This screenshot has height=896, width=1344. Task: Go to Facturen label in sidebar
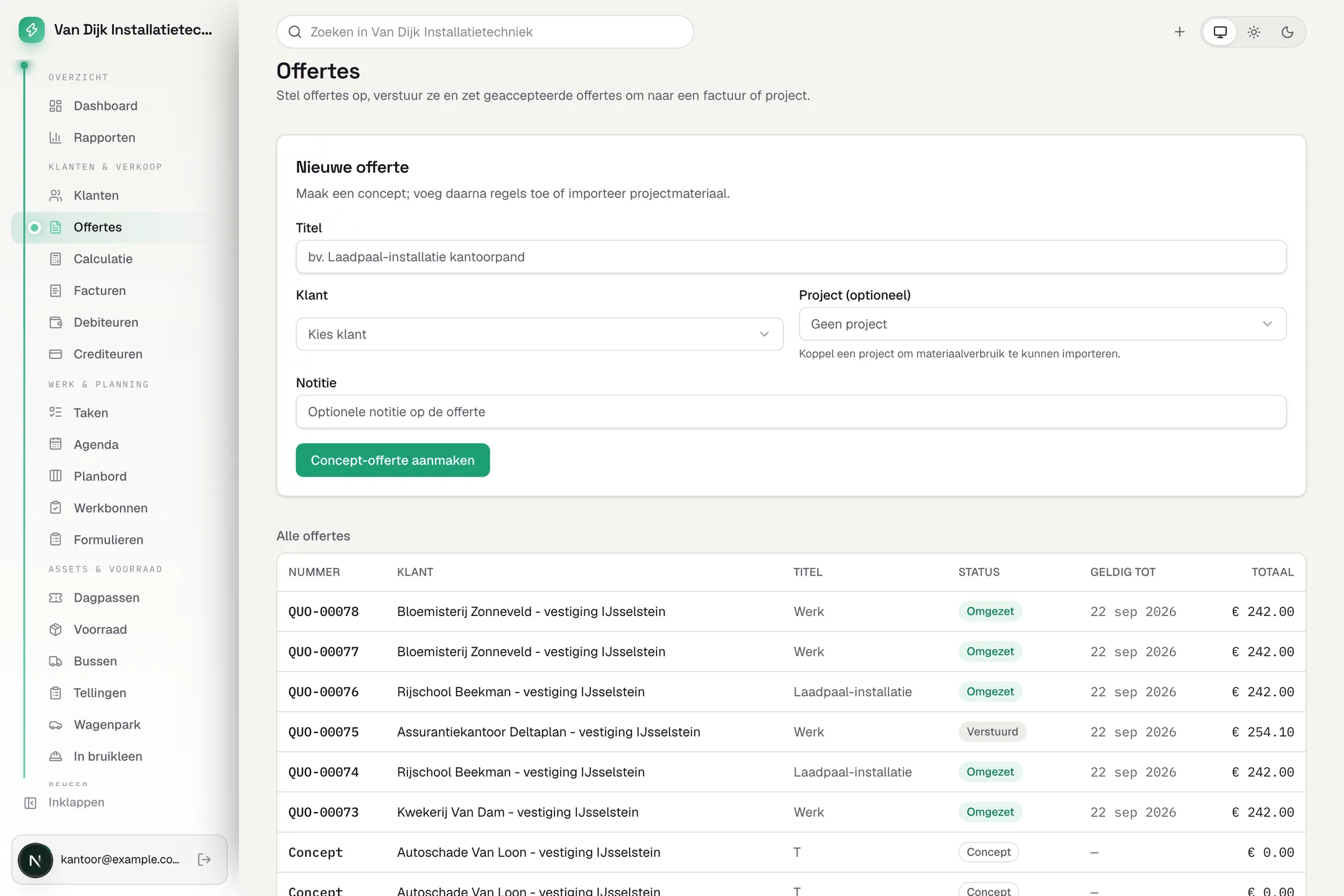[x=100, y=291]
